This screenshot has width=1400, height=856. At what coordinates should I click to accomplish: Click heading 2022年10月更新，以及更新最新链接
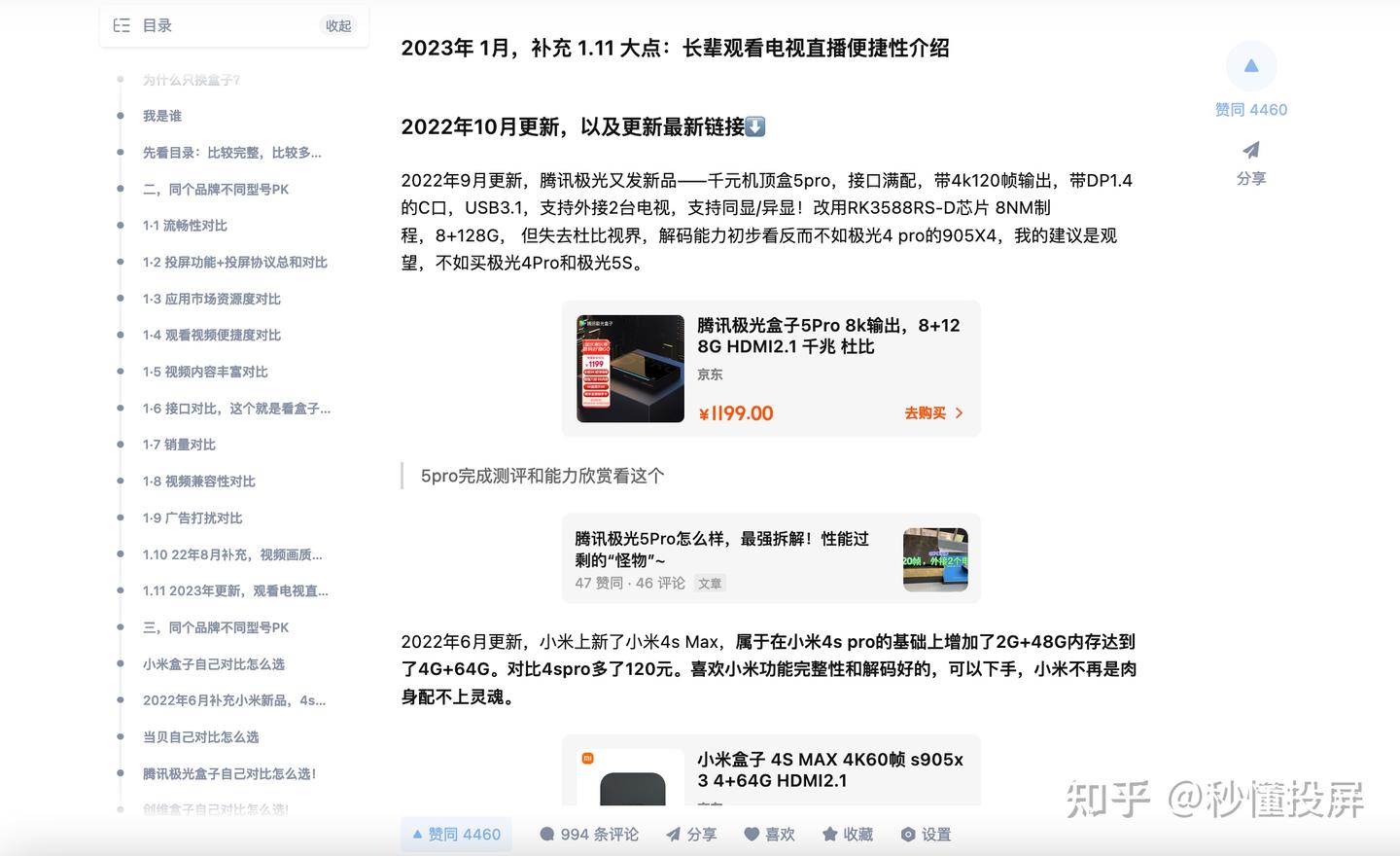tap(583, 126)
